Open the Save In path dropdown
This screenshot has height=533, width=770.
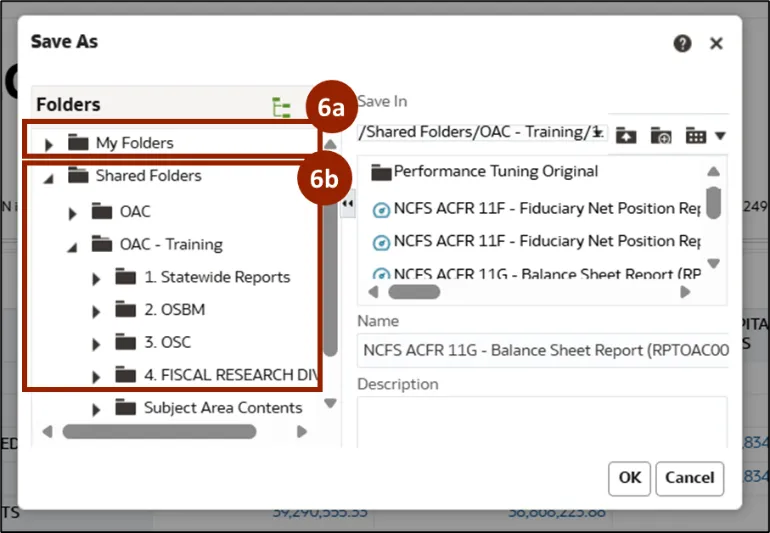point(597,132)
